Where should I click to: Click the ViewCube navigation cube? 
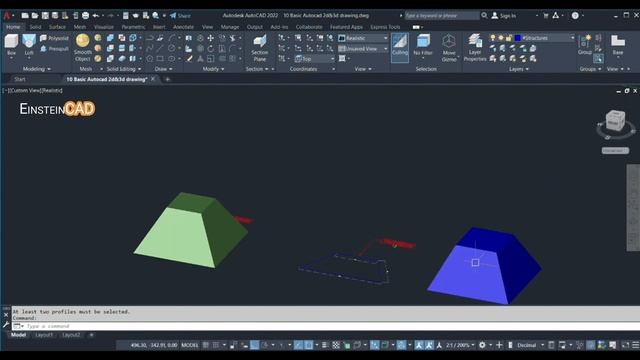pyautogui.click(x=615, y=120)
